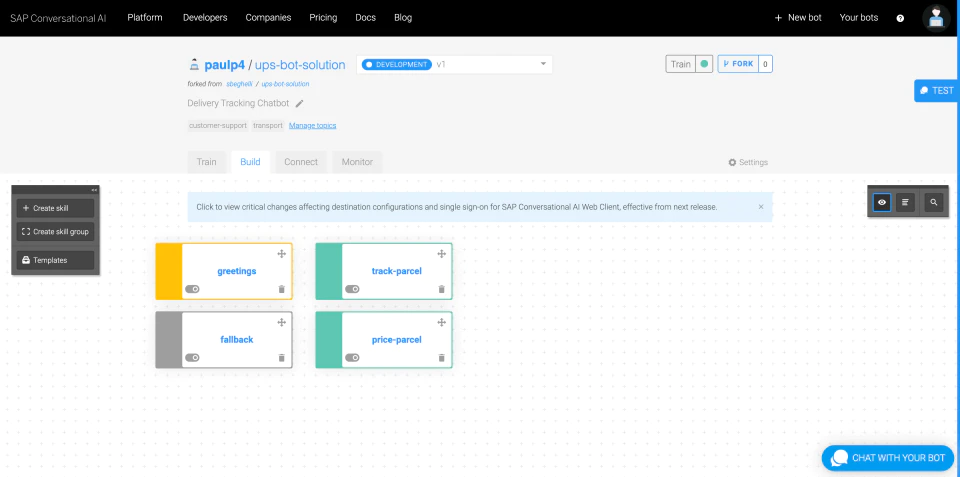960x477 pixels.
Task: Switch to the Monitor tab
Action: point(357,162)
